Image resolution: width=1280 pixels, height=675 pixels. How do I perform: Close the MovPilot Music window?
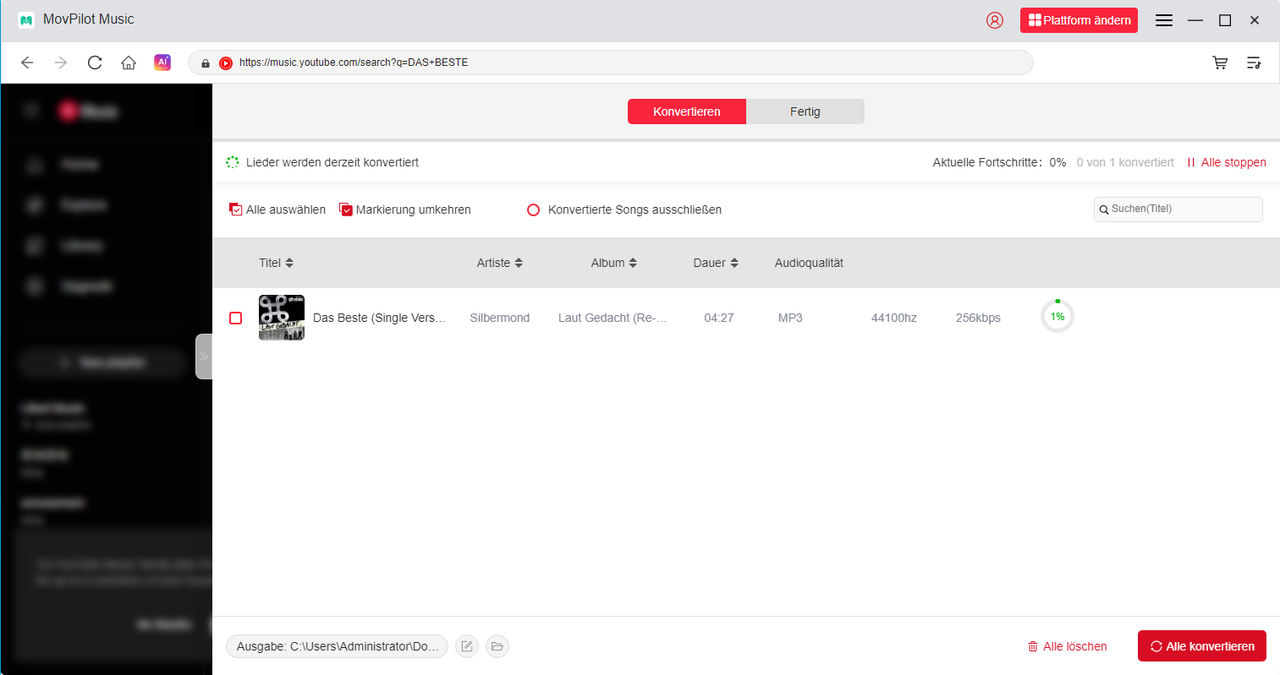click(1254, 20)
